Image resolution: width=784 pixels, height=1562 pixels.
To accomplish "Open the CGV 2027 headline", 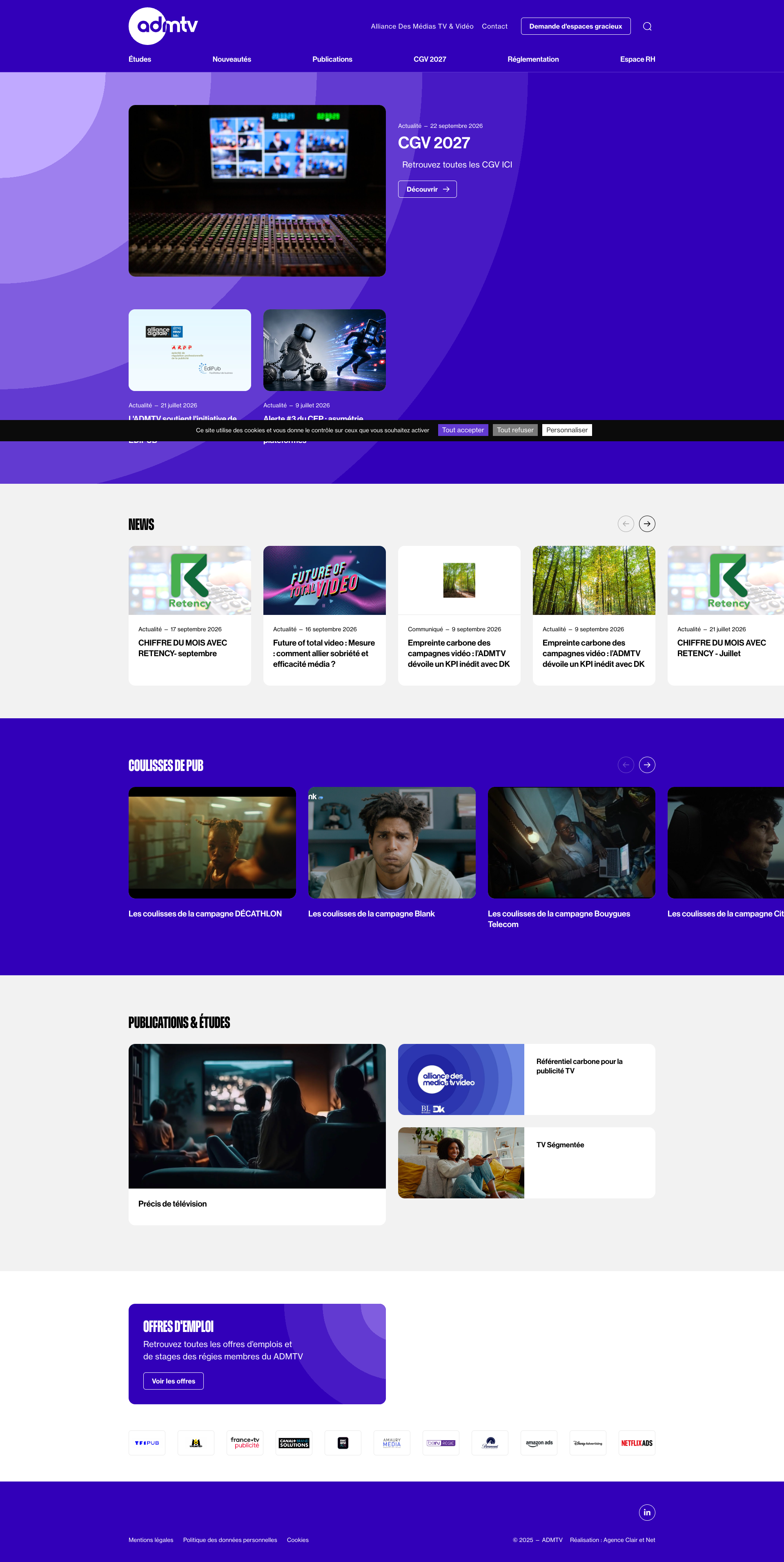I will pyautogui.click(x=434, y=143).
